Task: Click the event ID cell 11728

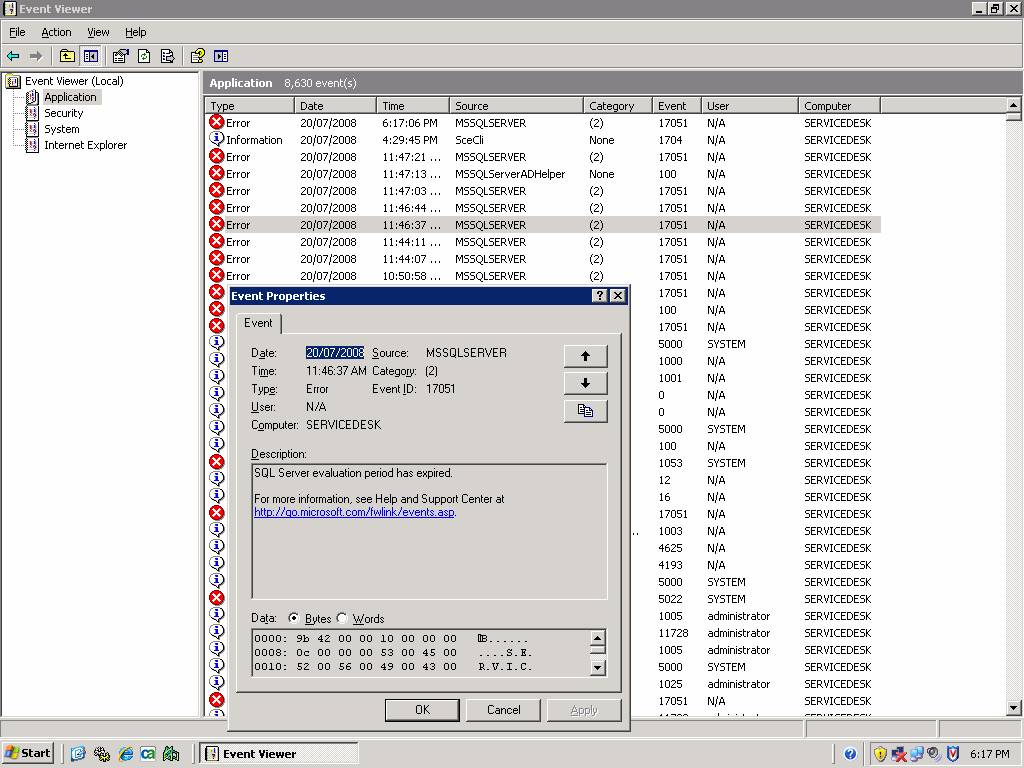Action: point(673,633)
